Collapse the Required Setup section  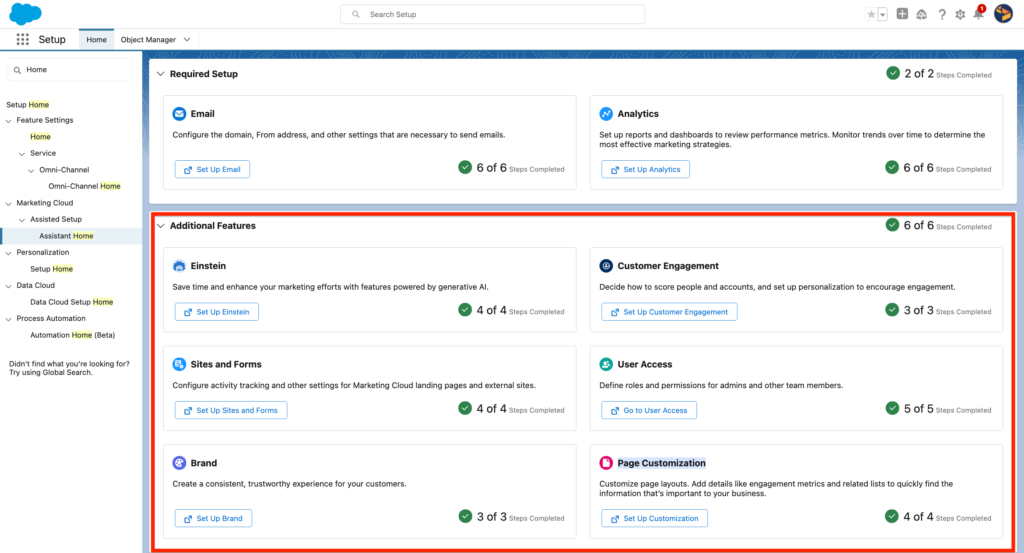click(161, 74)
